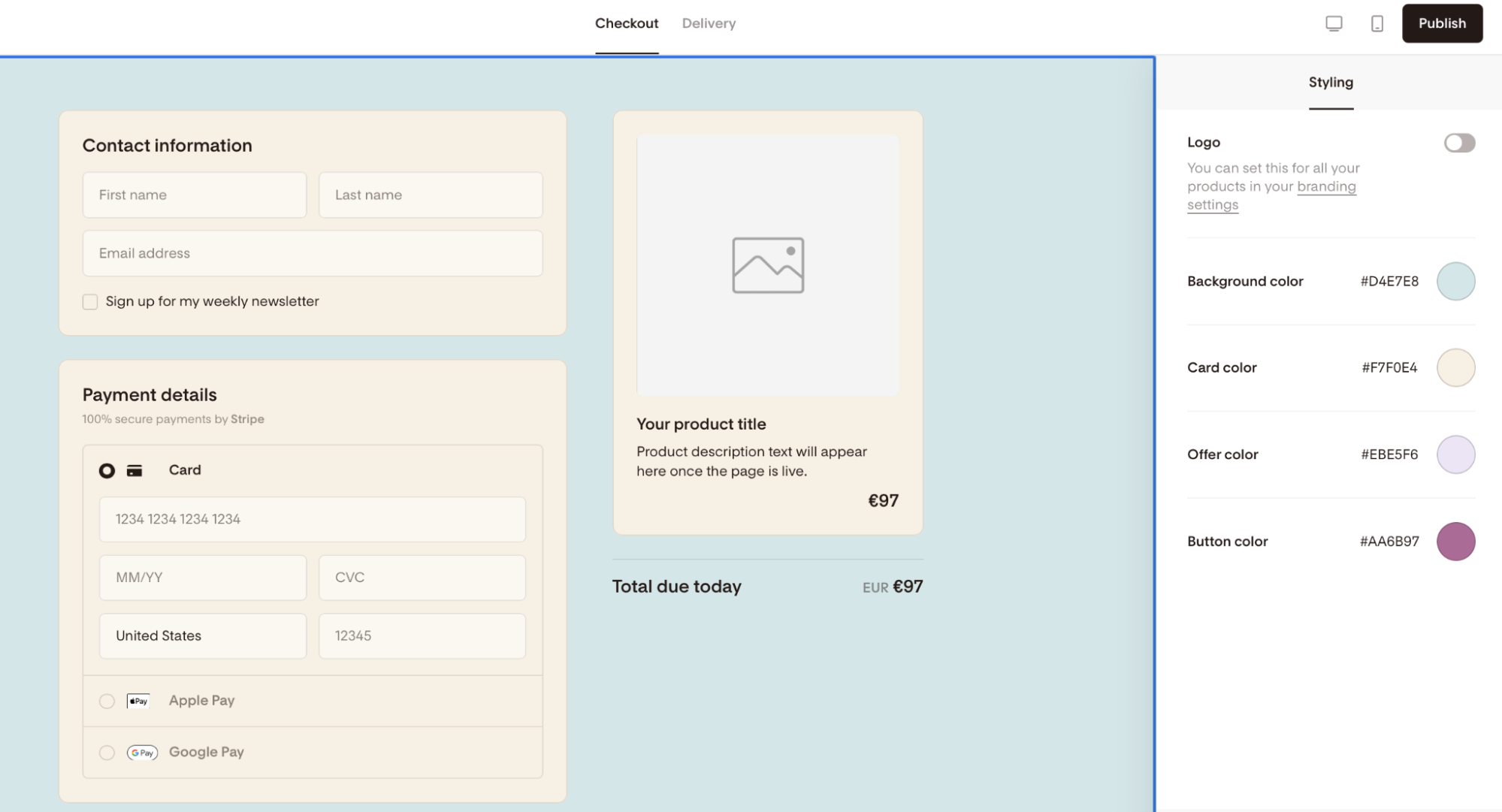The image size is (1502, 812).
Task: Switch to mobile preview icon
Action: (x=1377, y=23)
